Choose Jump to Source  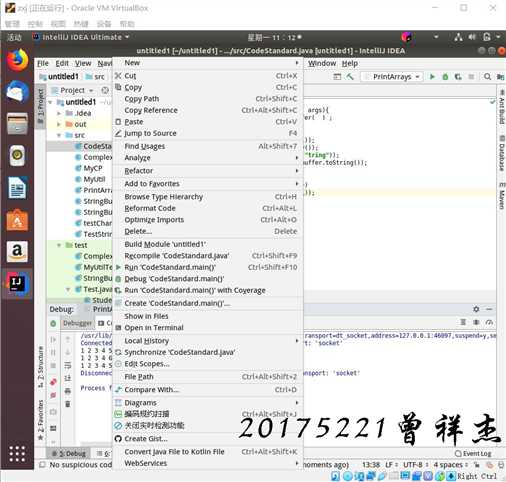[x=207, y=133]
